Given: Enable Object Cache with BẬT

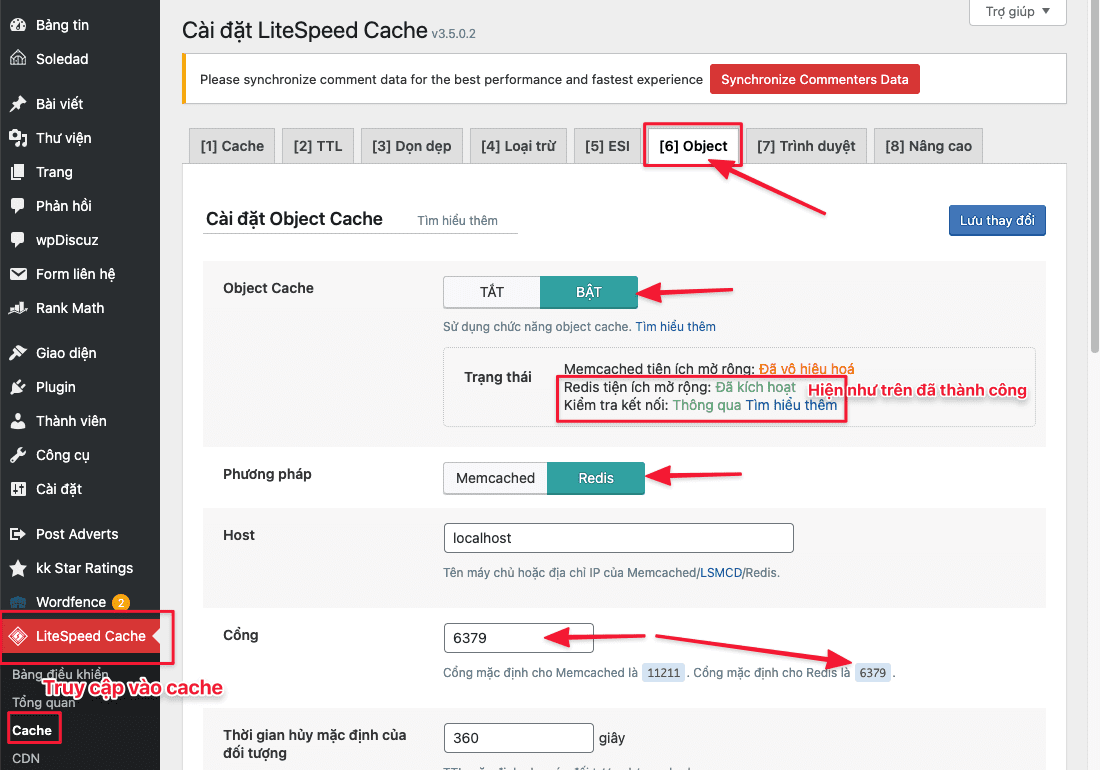Looking at the screenshot, I should pyautogui.click(x=588, y=292).
